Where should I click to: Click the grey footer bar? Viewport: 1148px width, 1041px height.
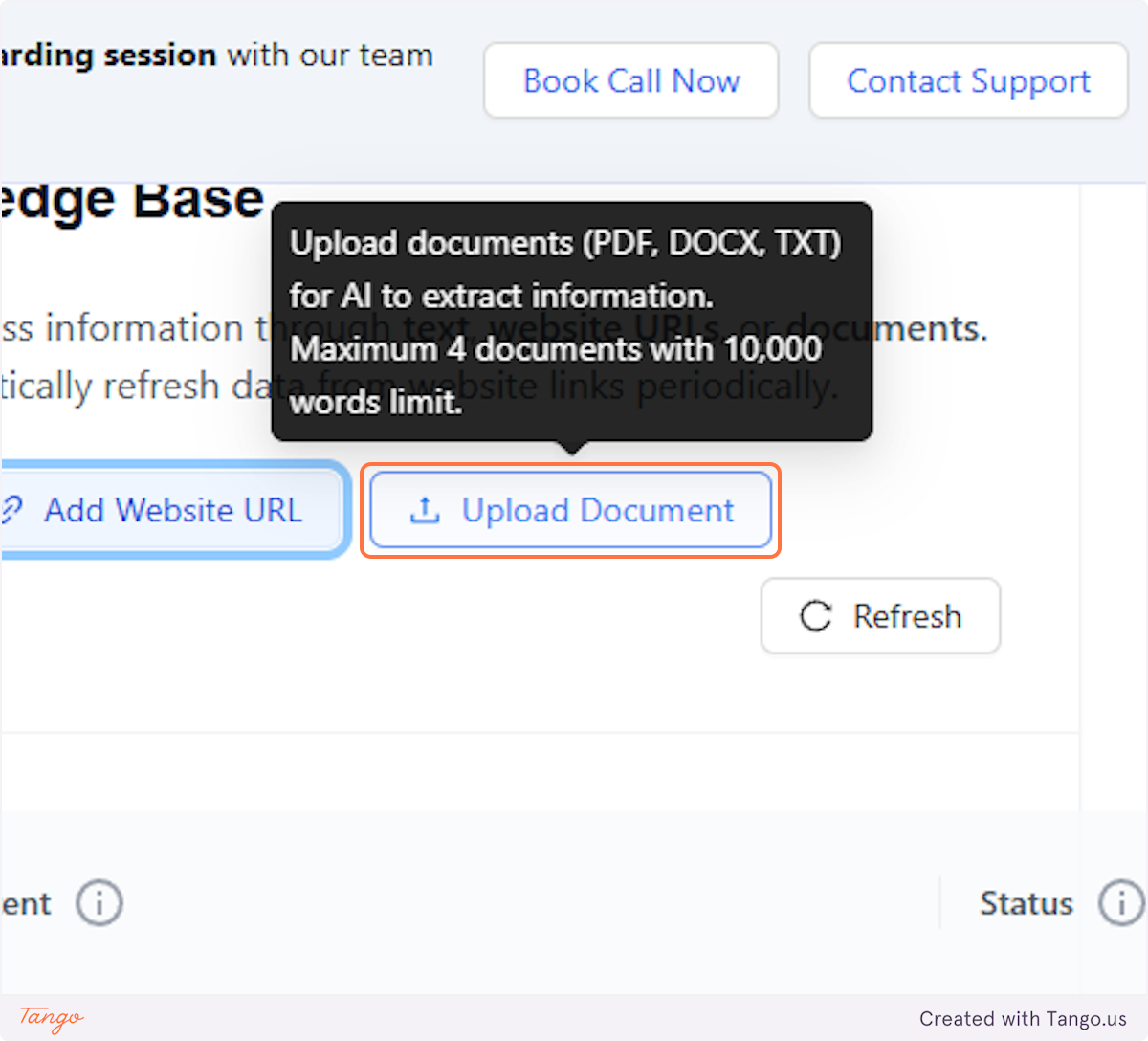(x=574, y=1018)
